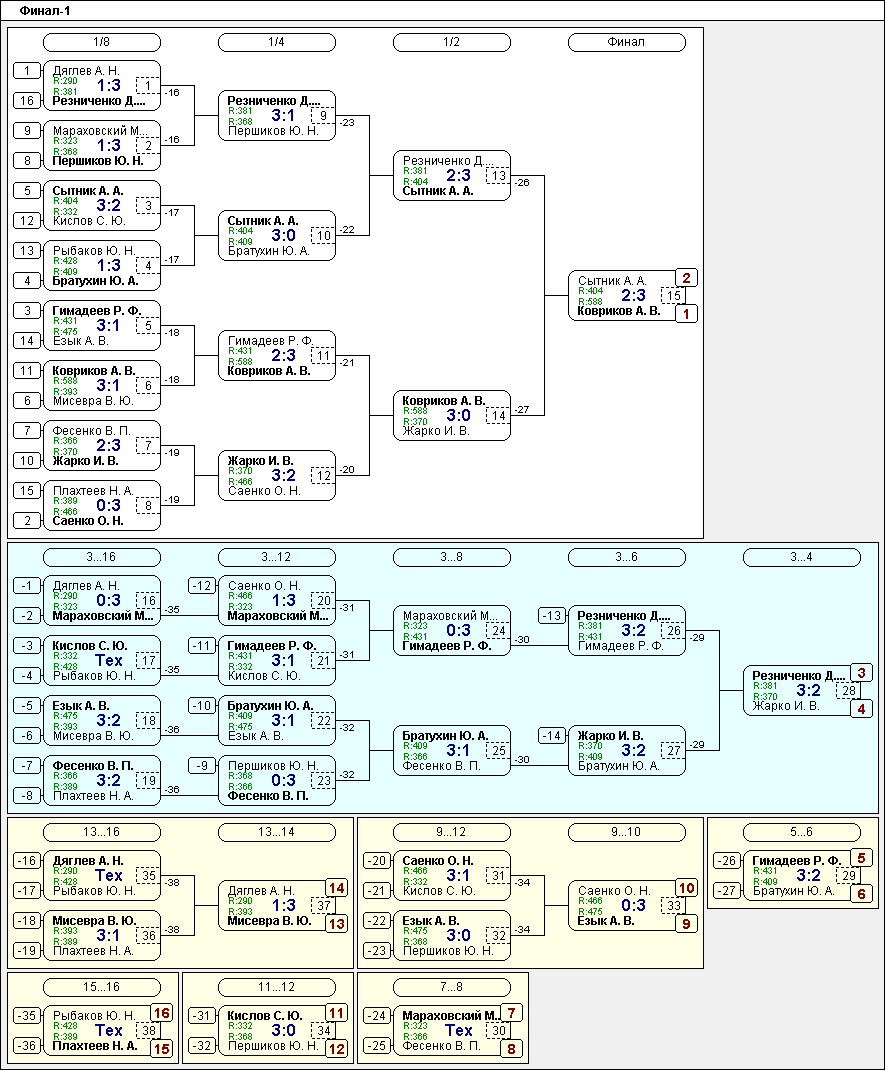Open match Мараховский vs Першиков 1:3 in 1/8
The image size is (887, 1071).
coord(102,146)
